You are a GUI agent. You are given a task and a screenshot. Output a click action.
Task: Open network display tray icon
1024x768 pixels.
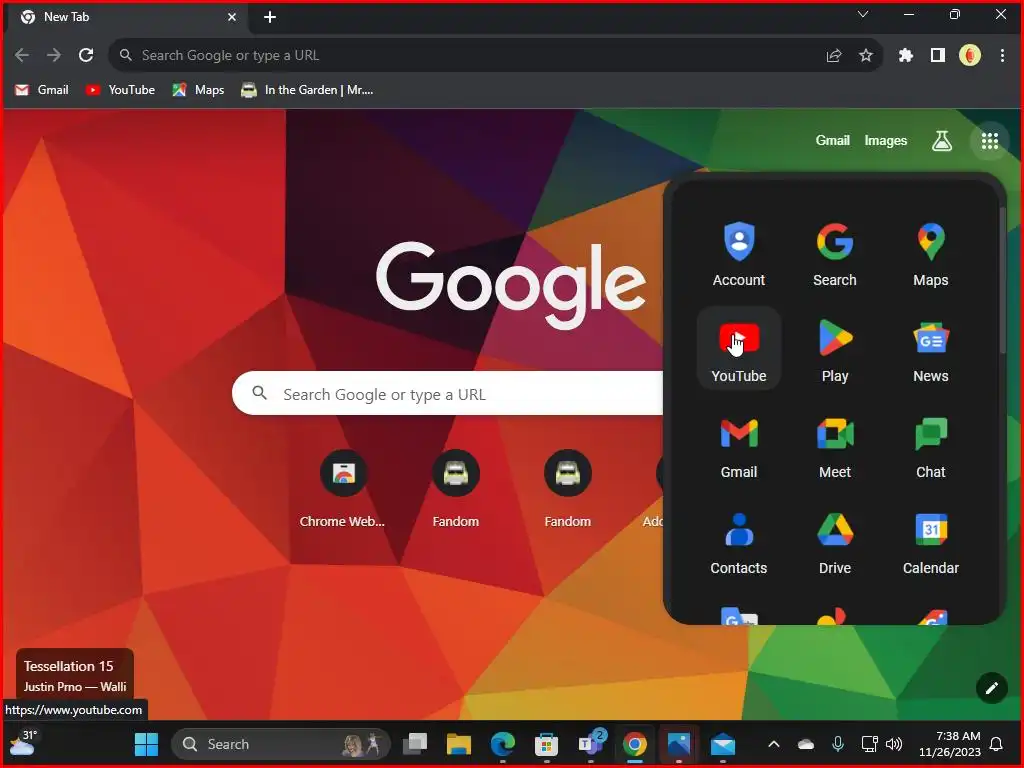tap(869, 744)
